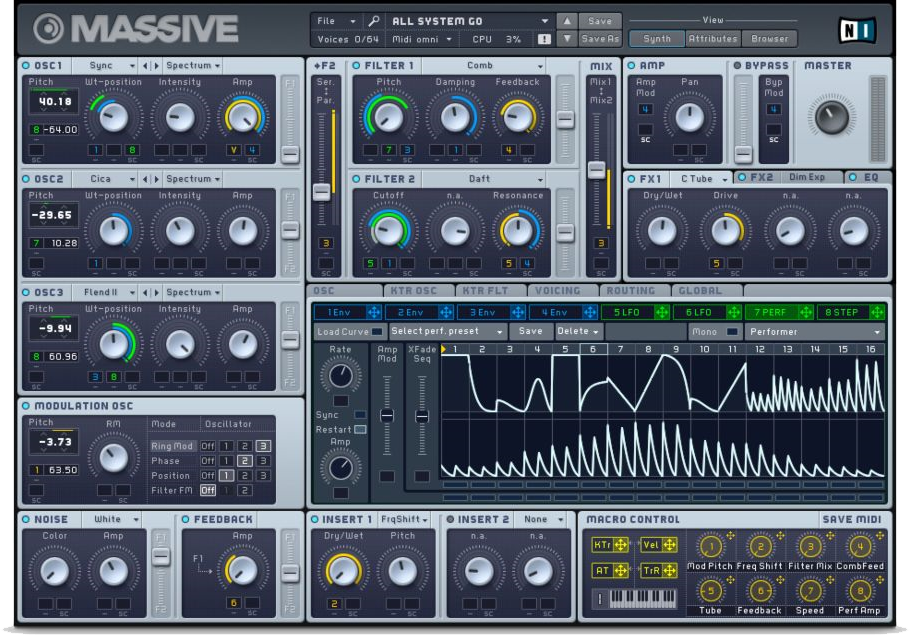The height and width of the screenshot is (635, 910).
Task: Click the OSC1 Pitch value field 40.18
Action: 54,102
